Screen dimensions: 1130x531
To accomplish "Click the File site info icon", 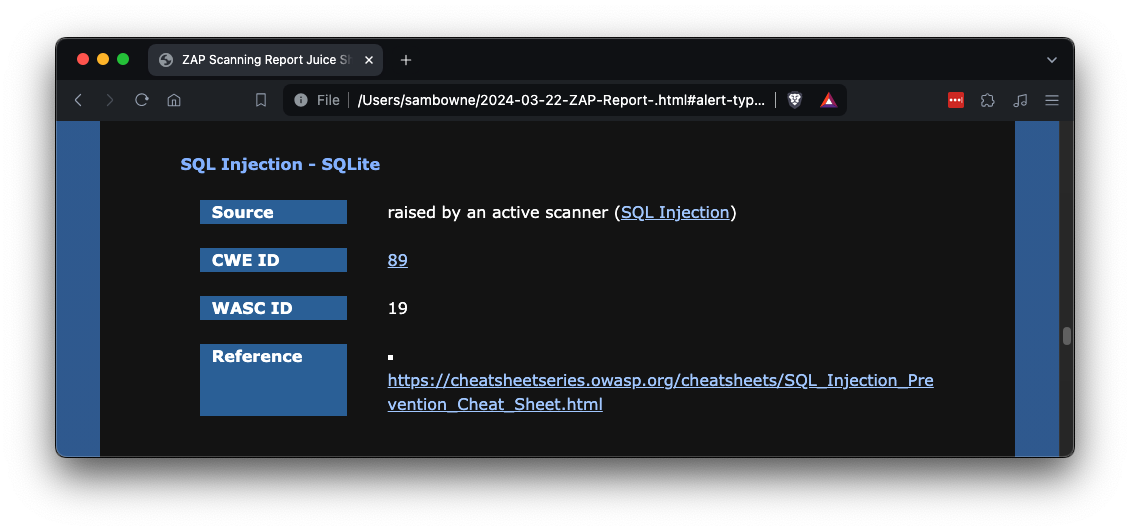I will pos(301,100).
